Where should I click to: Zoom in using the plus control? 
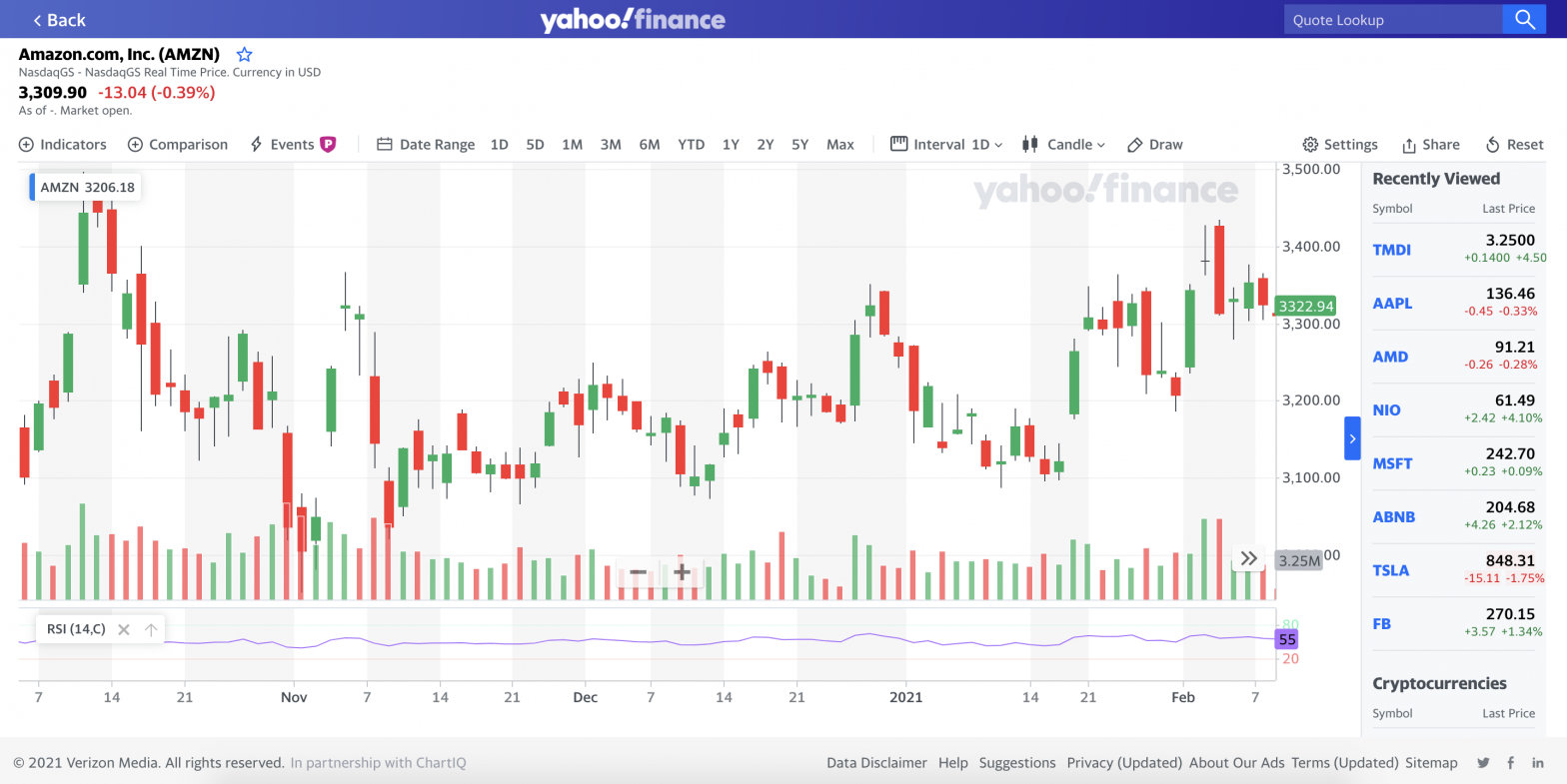tap(682, 572)
